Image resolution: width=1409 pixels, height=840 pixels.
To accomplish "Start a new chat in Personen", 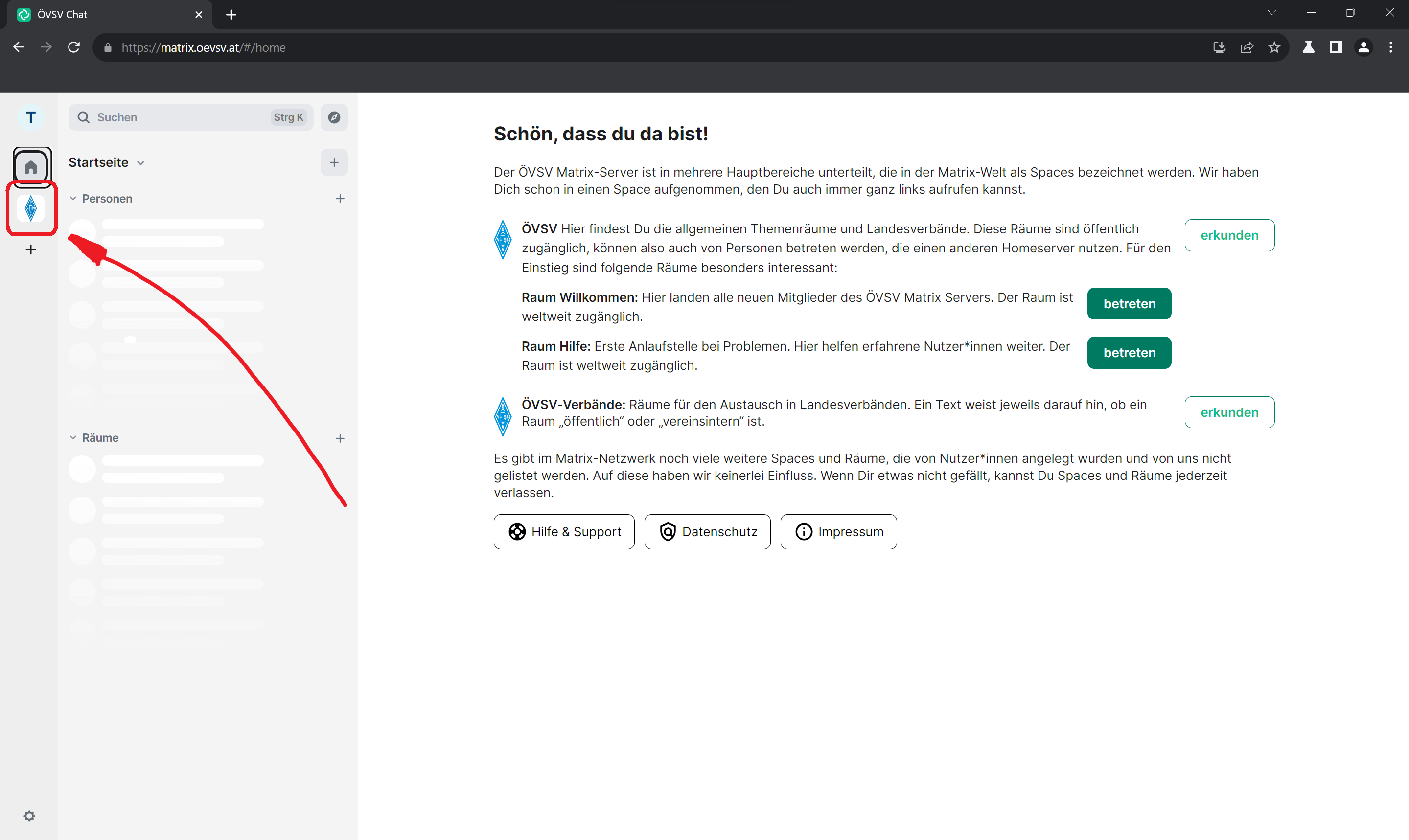I will [x=340, y=199].
